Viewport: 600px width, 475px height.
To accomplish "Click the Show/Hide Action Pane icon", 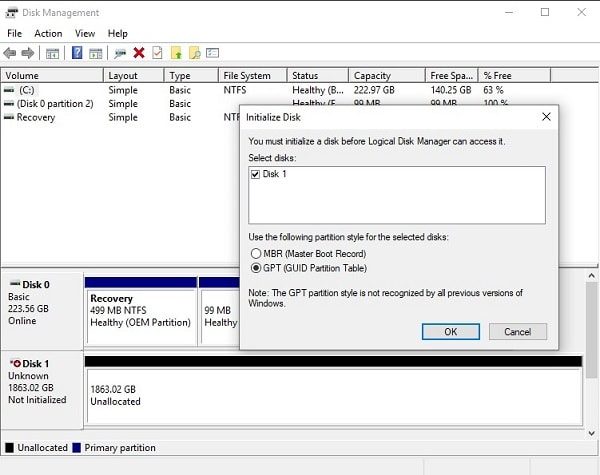I will (96, 53).
